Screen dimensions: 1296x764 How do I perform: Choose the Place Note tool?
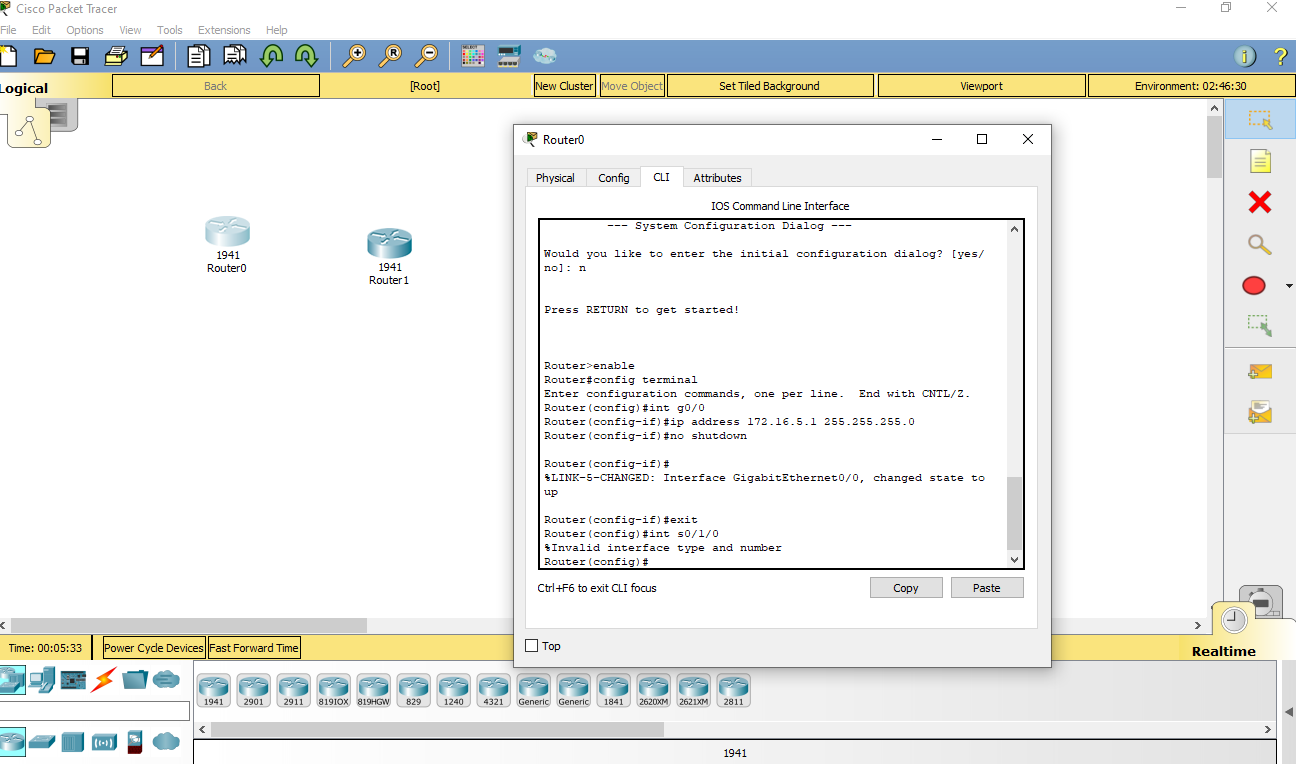pyautogui.click(x=1260, y=161)
